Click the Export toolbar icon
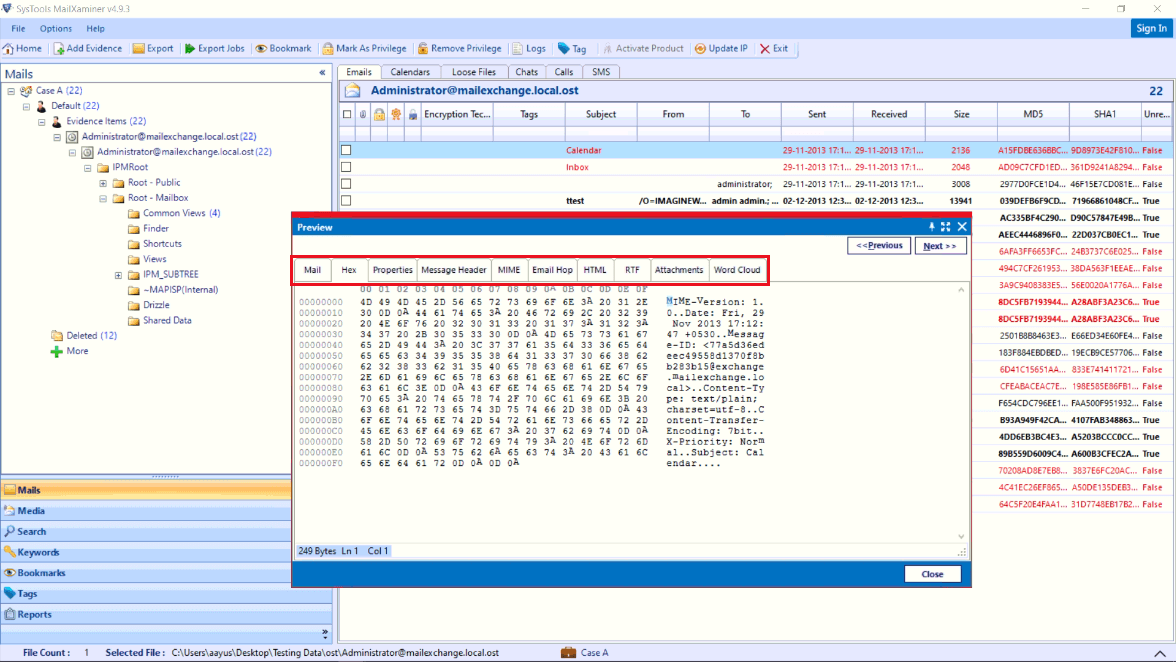The width and height of the screenshot is (1176, 662). (139, 49)
